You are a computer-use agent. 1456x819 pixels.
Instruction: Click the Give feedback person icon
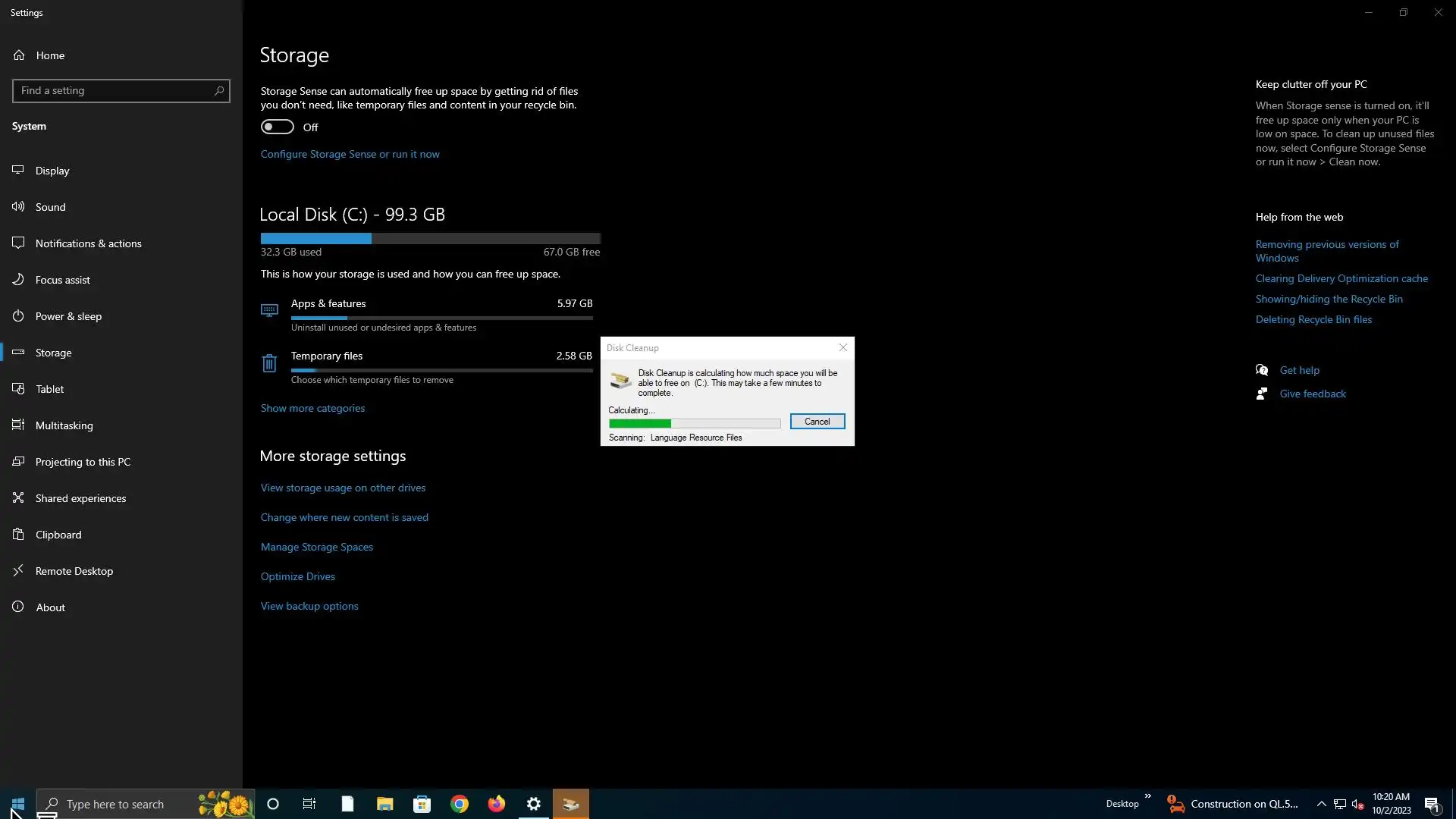click(x=1262, y=394)
